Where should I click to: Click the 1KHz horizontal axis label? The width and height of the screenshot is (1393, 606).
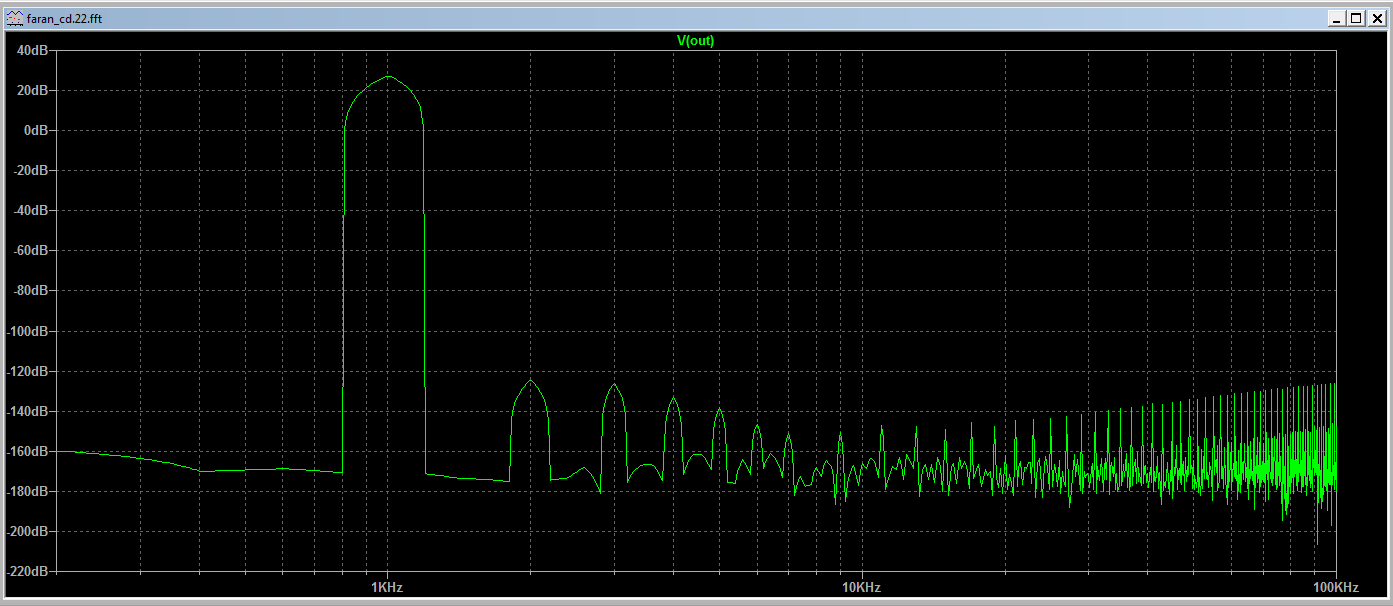click(387, 587)
